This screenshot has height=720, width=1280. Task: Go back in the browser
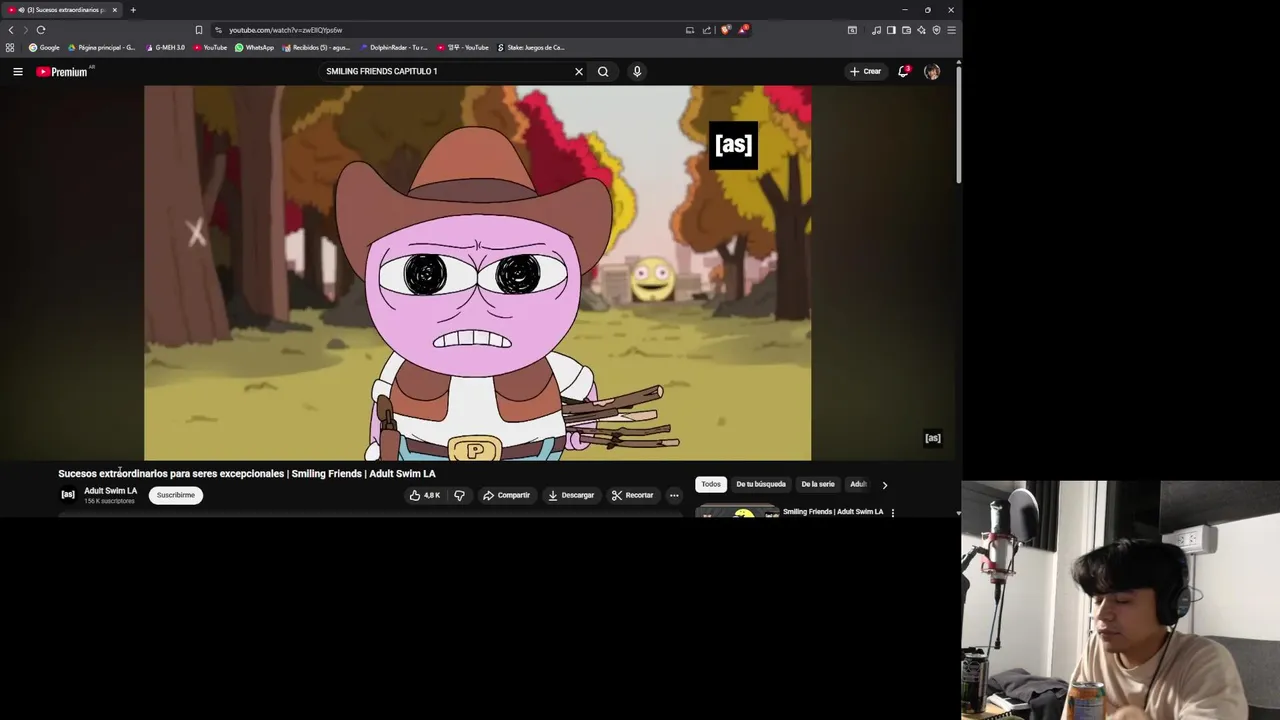(11, 30)
